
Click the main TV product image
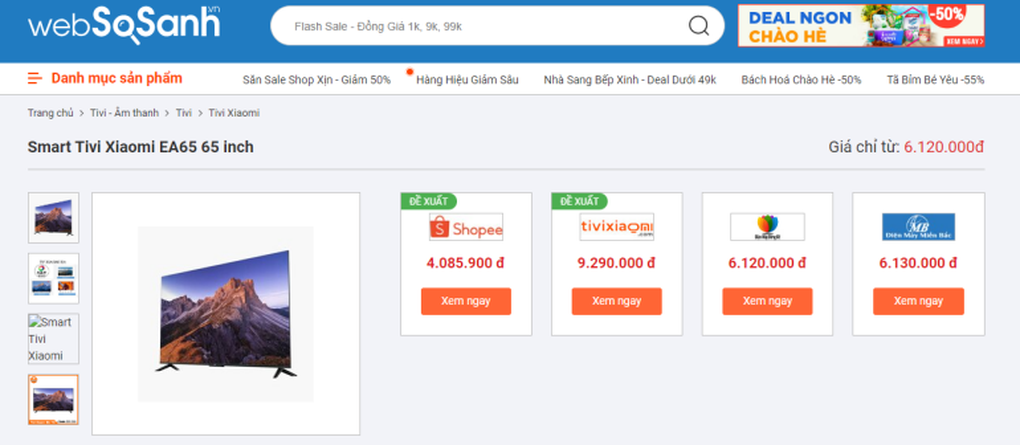[x=226, y=314]
